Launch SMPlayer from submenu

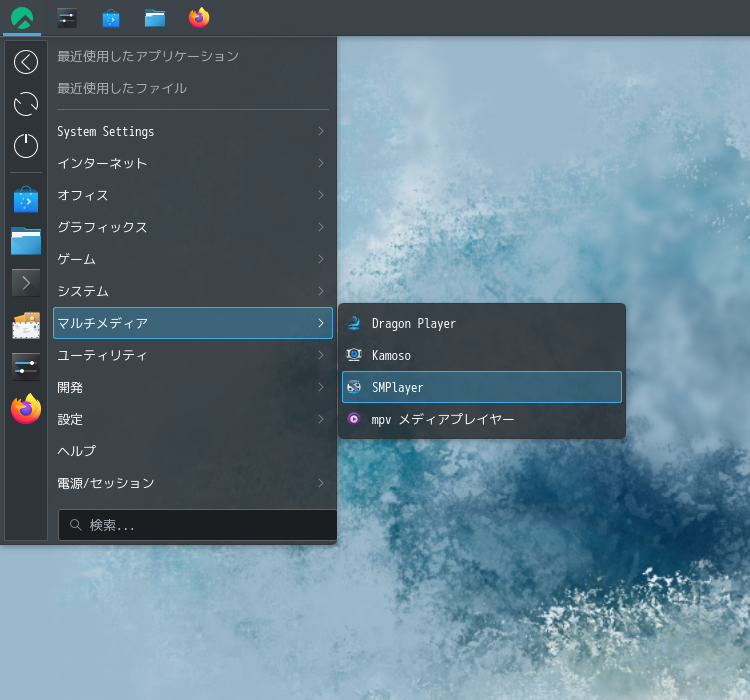pos(482,387)
